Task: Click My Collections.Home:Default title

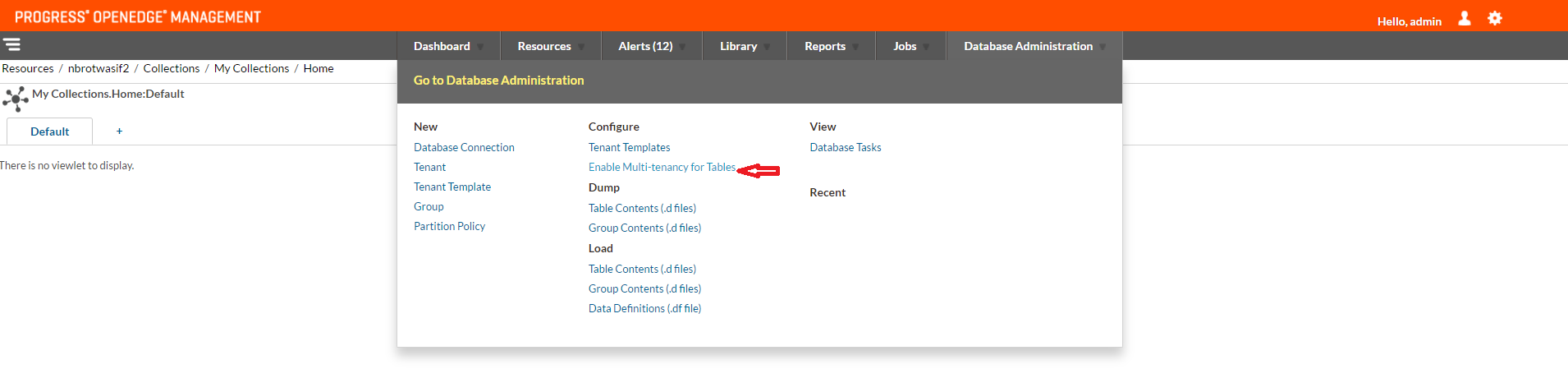Action: (x=108, y=94)
